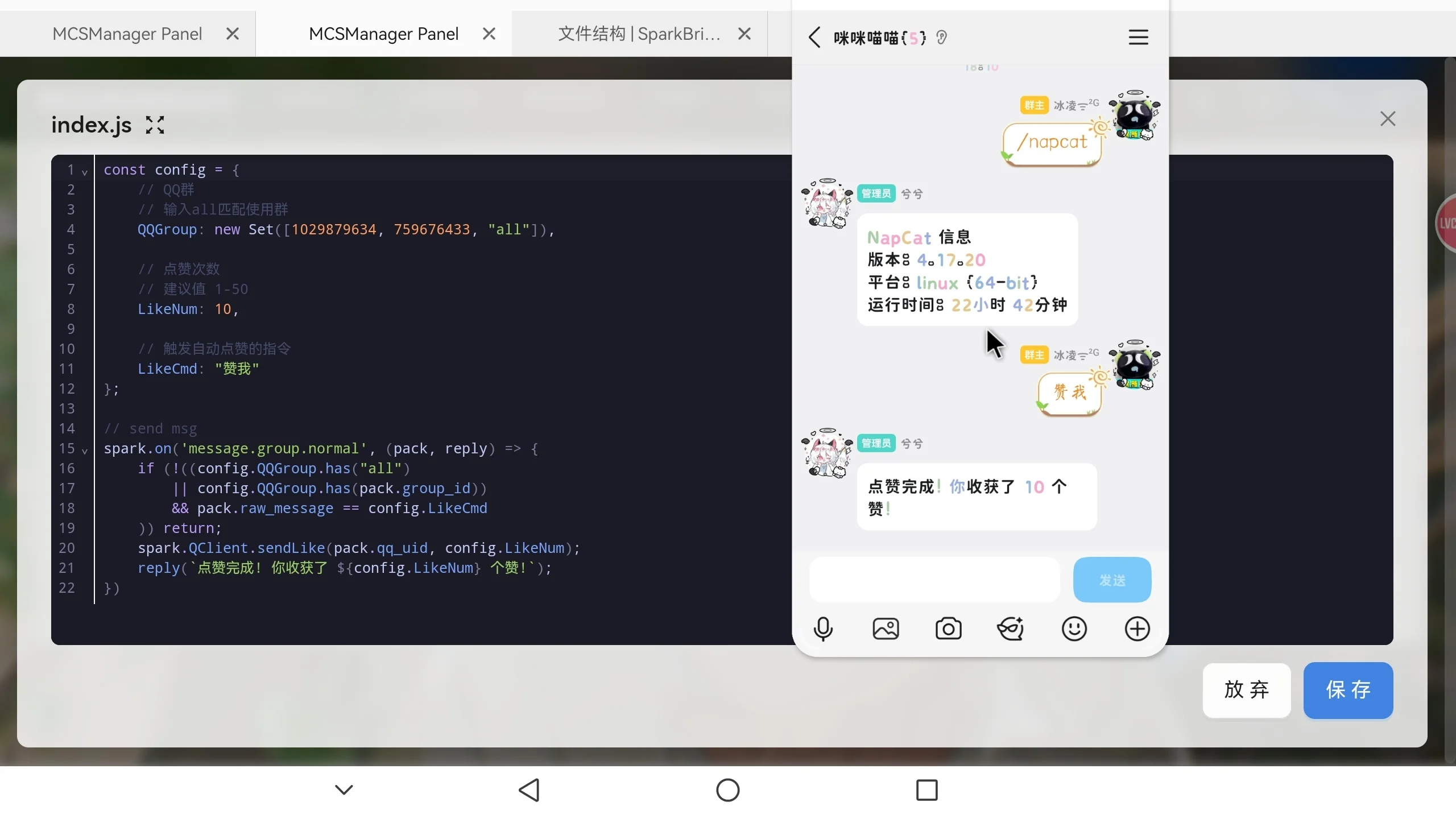Open the image gallery picker icon
Viewport: 1456px width, 814px height.
click(886, 629)
